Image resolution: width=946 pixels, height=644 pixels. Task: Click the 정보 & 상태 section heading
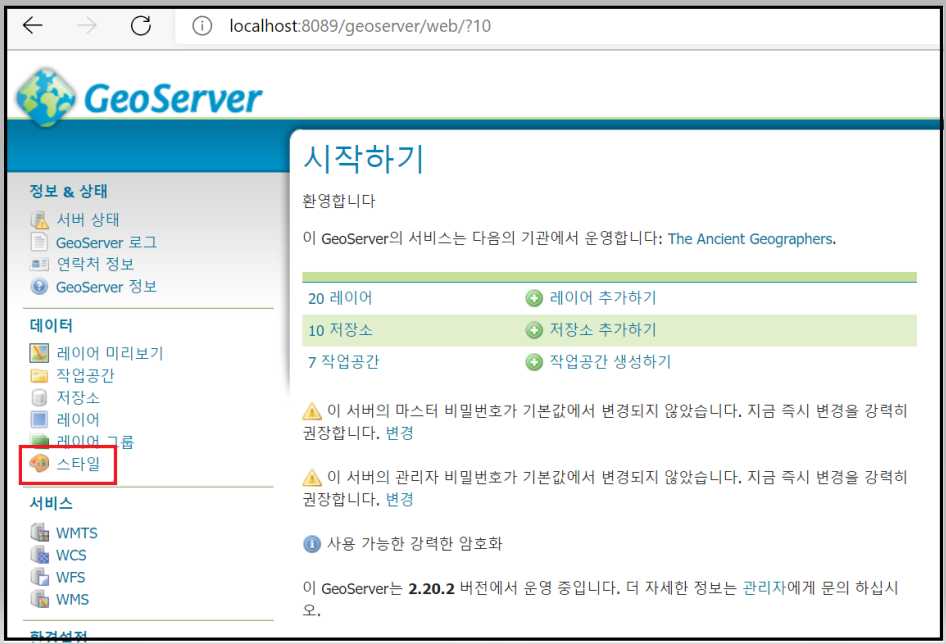point(68,191)
